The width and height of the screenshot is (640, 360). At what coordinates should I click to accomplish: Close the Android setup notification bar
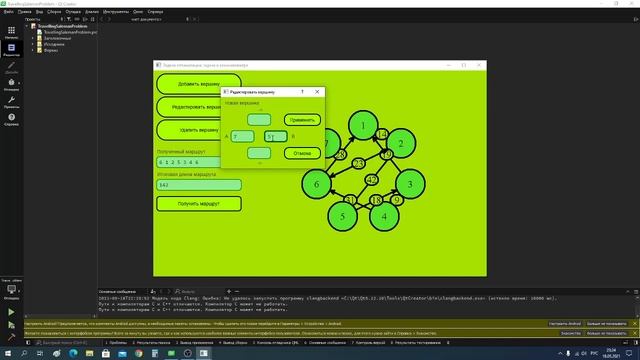635,324
